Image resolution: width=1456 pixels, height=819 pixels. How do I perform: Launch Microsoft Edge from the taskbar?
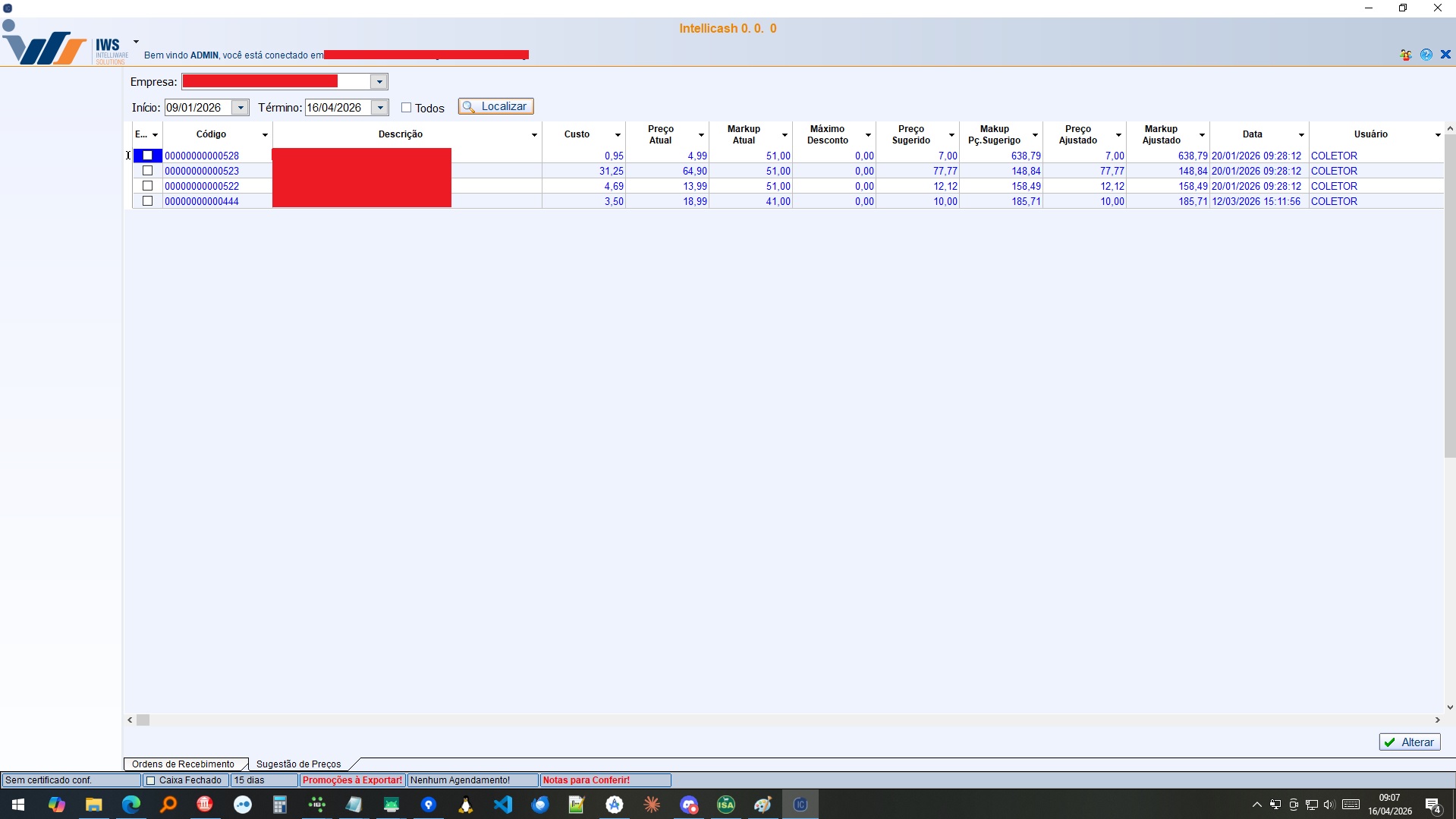[131, 805]
